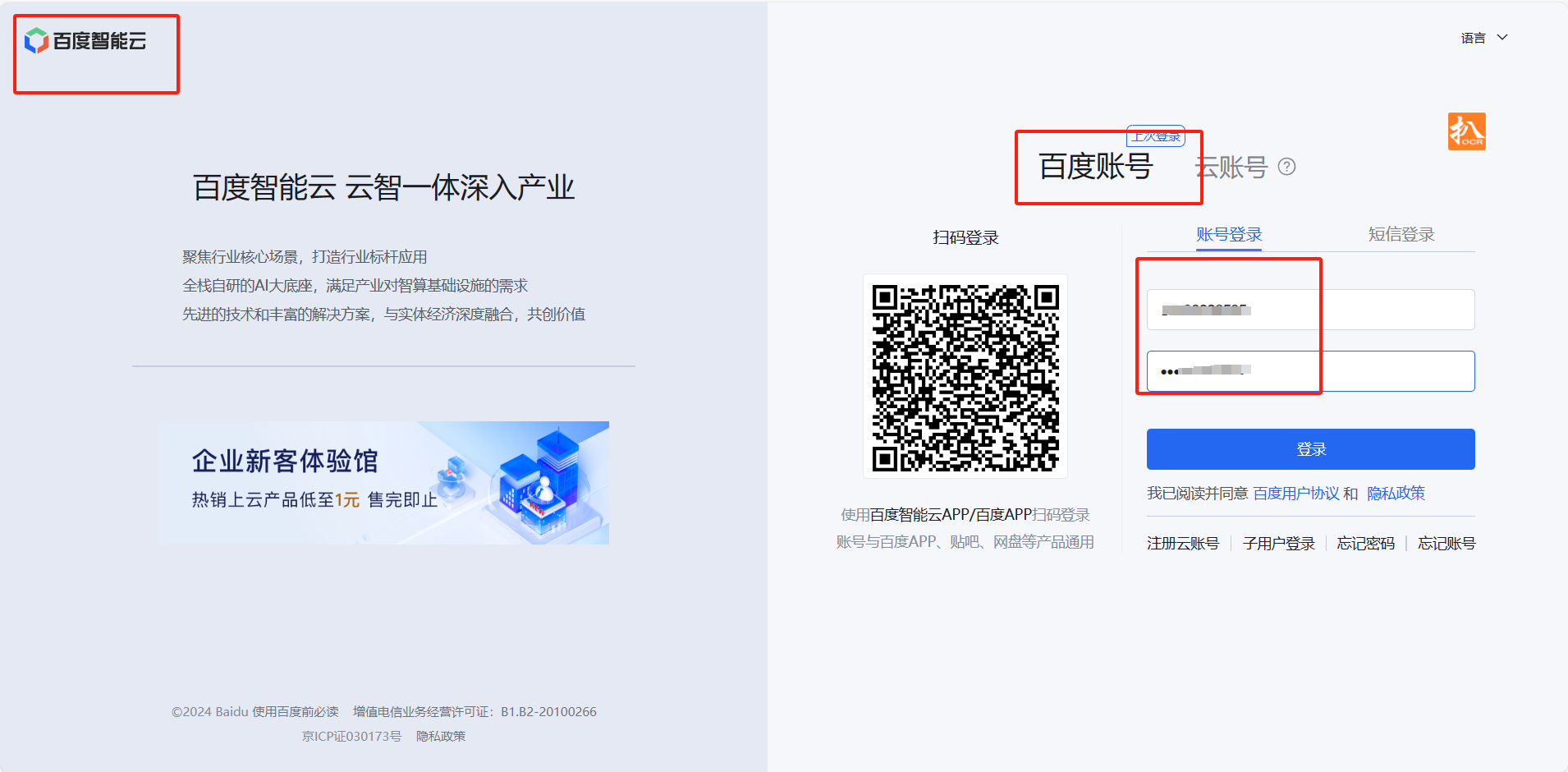Click the help icon beside 云账号

tap(1287, 167)
